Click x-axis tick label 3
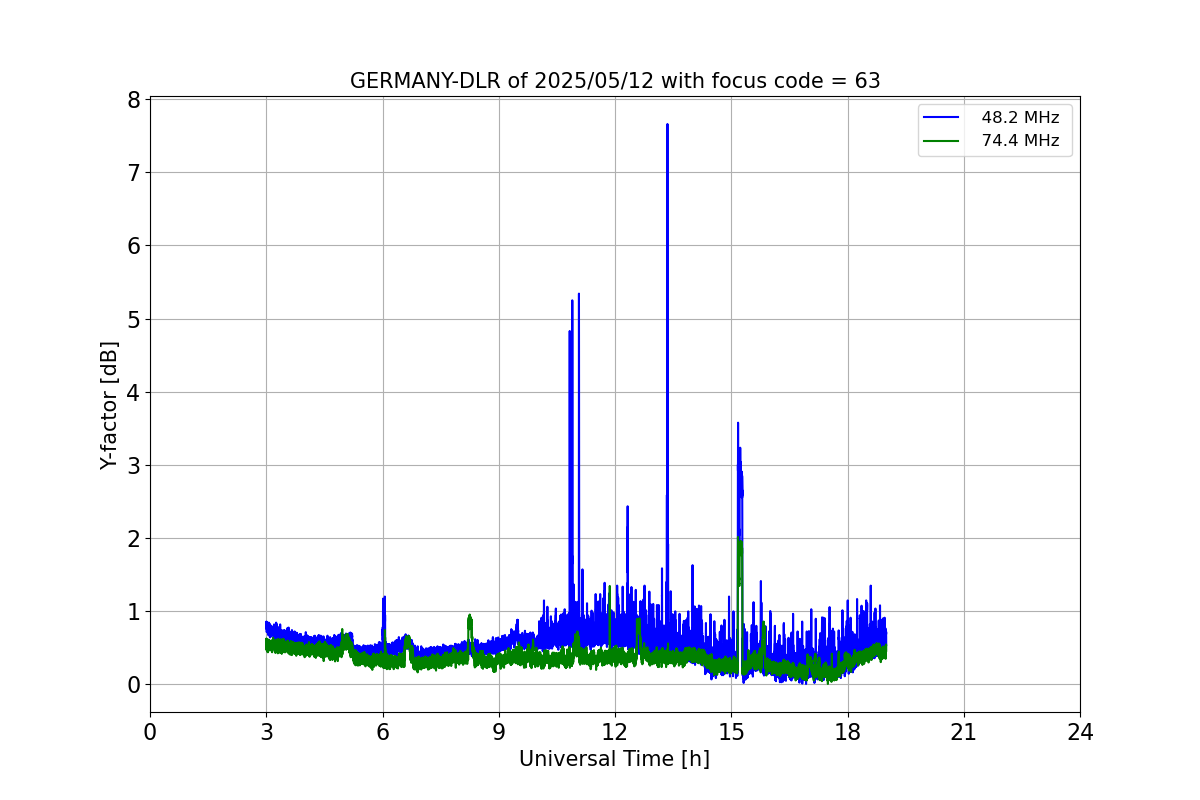Screen dimensions: 1200x800 [266, 732]
